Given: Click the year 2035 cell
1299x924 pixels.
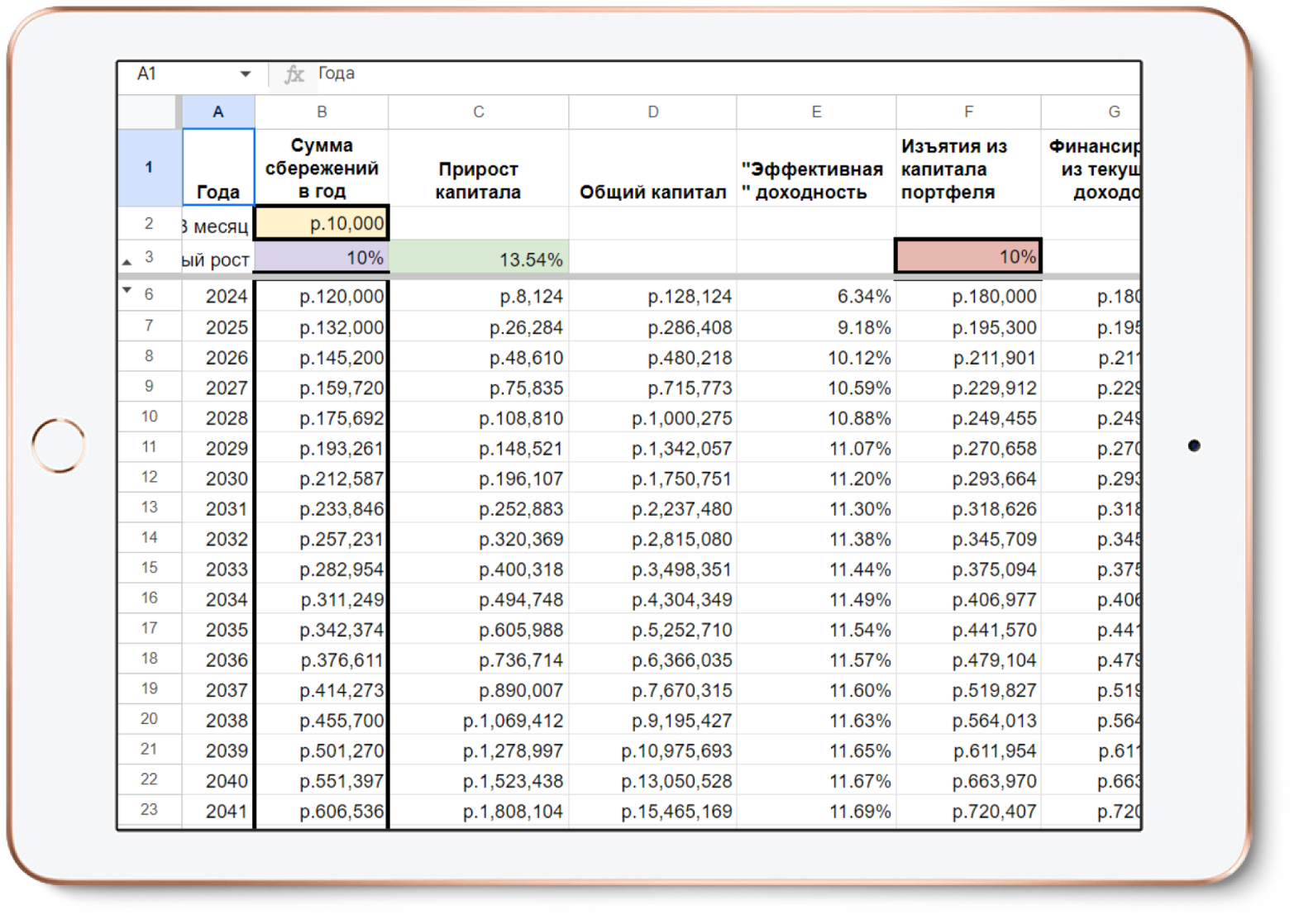Looking at the screenshot, I should click(218, 630).
